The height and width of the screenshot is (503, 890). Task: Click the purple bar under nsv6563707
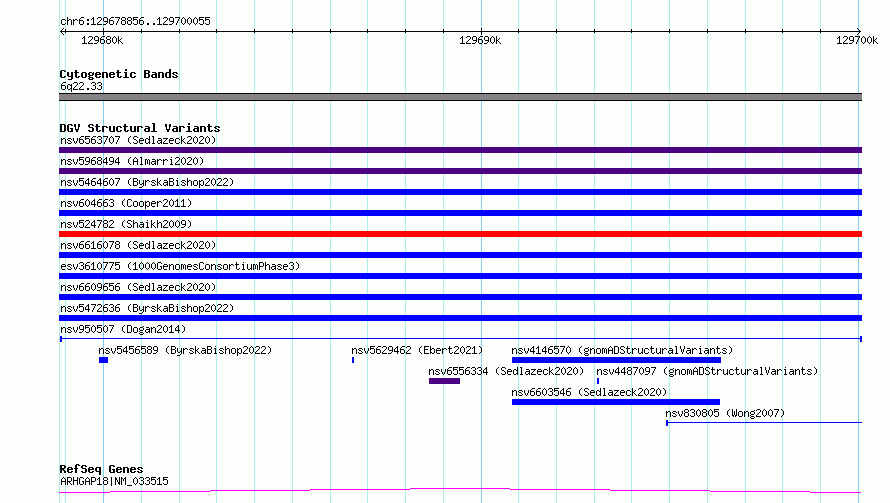coord(460,150)
